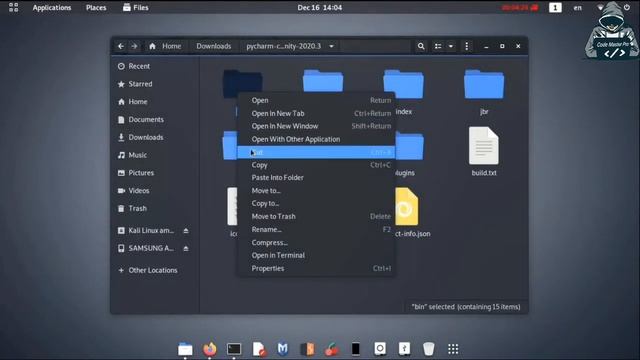Eject the Kali Linux am... volume
640x360 pixels.
click(x=186, y=231)
